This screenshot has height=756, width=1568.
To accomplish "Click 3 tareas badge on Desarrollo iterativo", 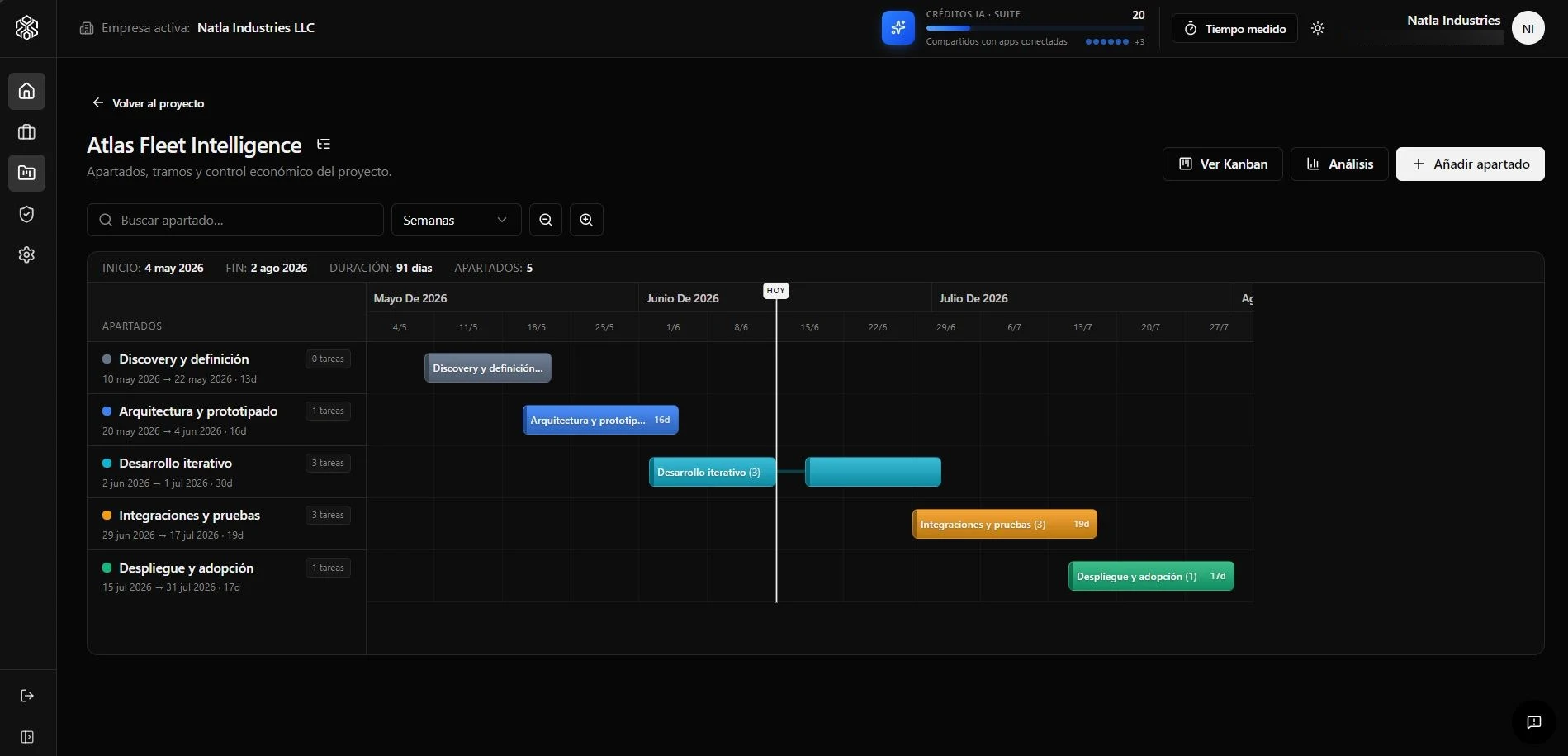I will click(x=328, y=463).
